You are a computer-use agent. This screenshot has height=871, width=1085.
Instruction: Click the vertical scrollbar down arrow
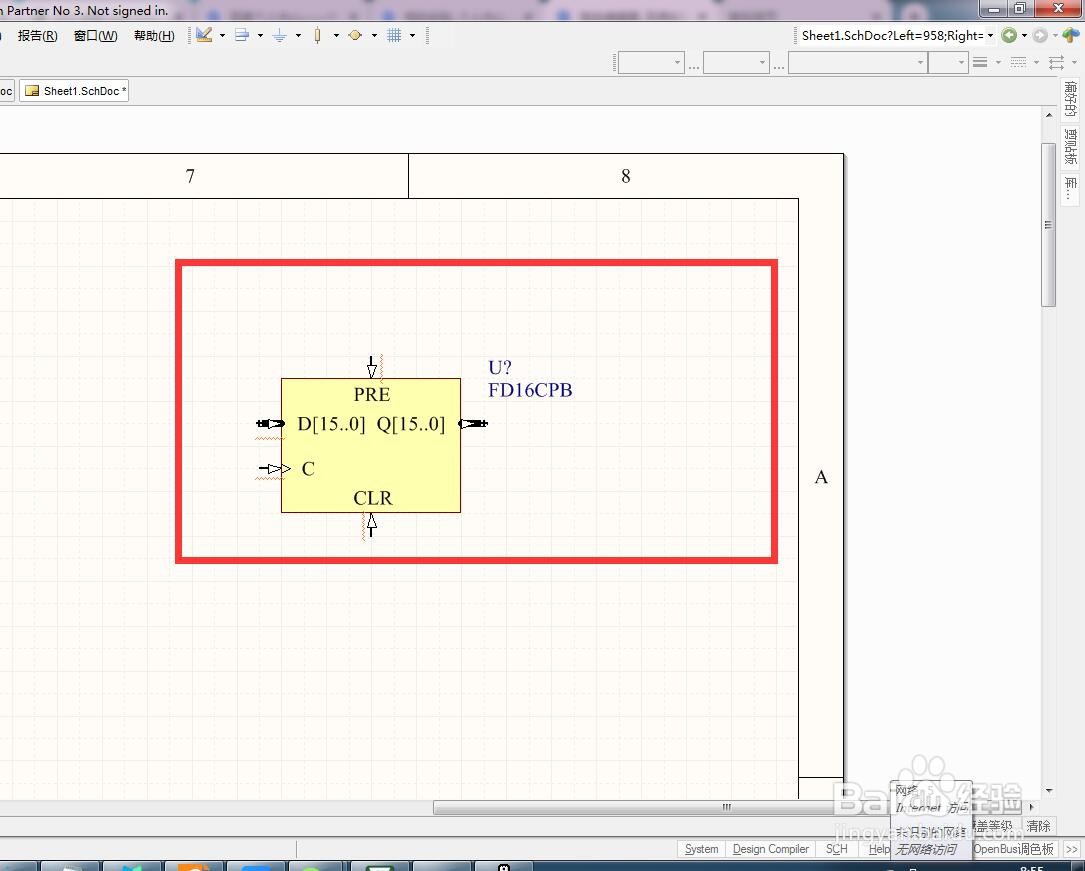click(1049, 790)
